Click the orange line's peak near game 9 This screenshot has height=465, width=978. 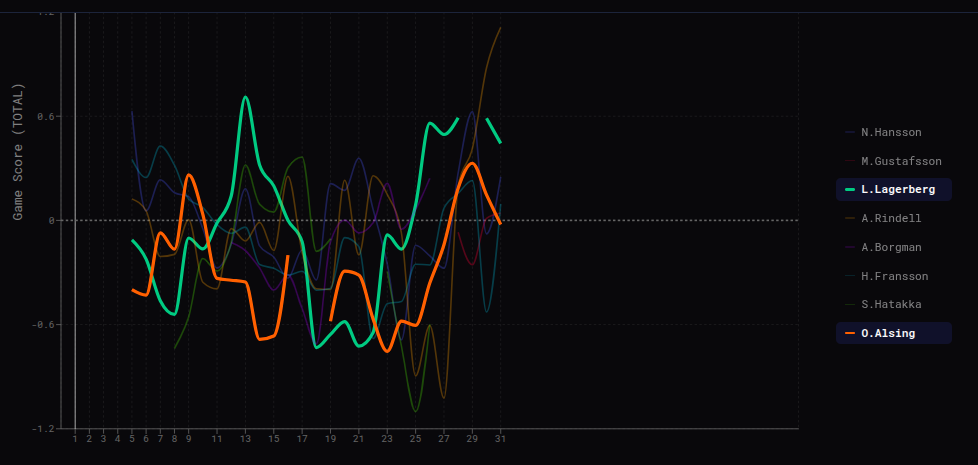[x=189, y=175]
